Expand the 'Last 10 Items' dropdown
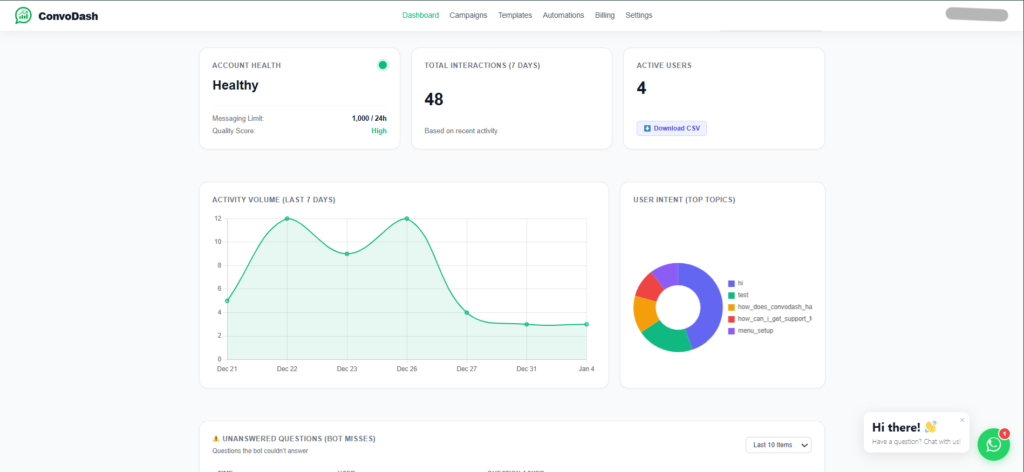This screenshot has width=1024, height=472. [778, 445]
